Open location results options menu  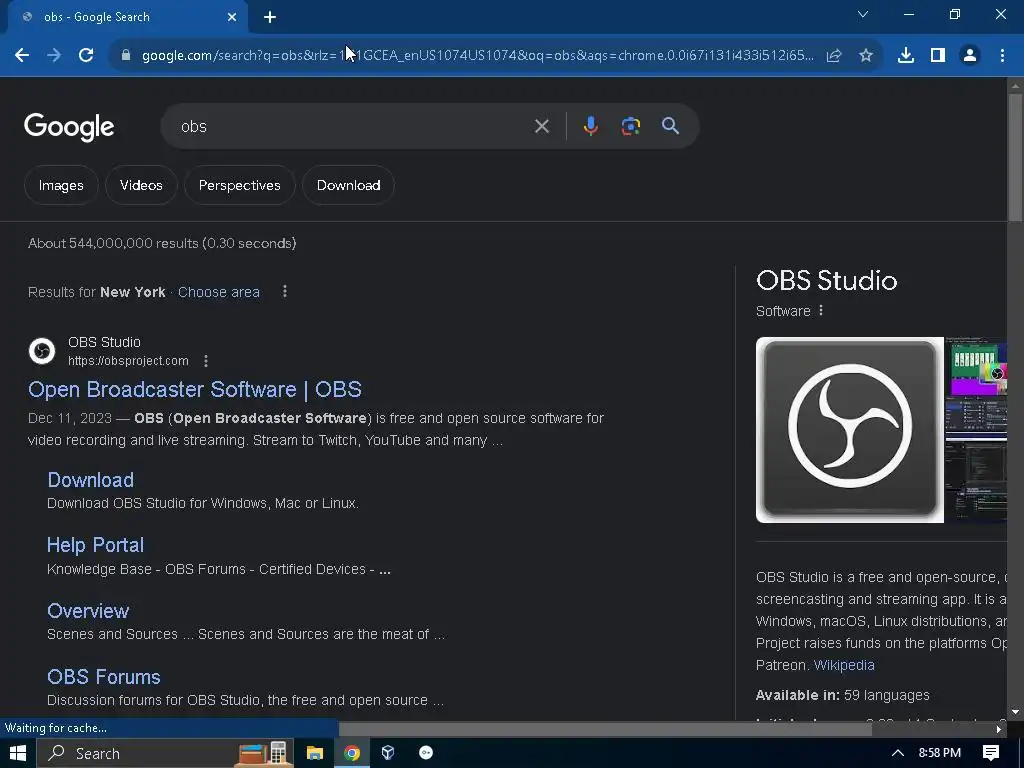click(x=285, y=291)
